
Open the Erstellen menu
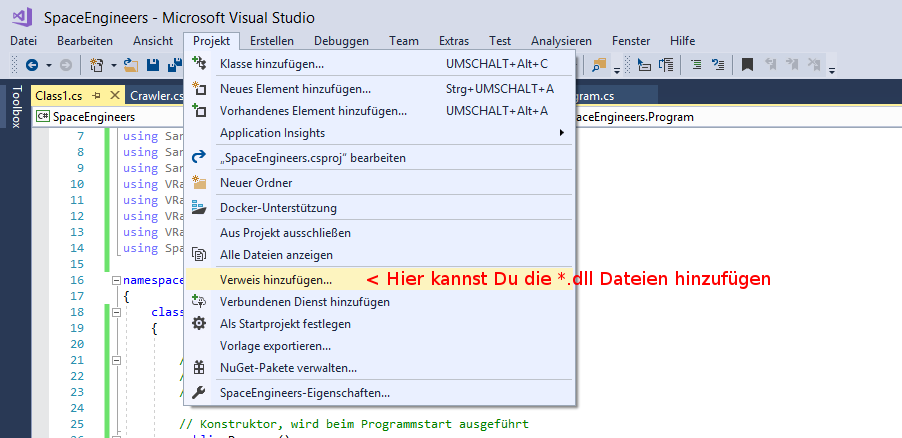[272, 41]
